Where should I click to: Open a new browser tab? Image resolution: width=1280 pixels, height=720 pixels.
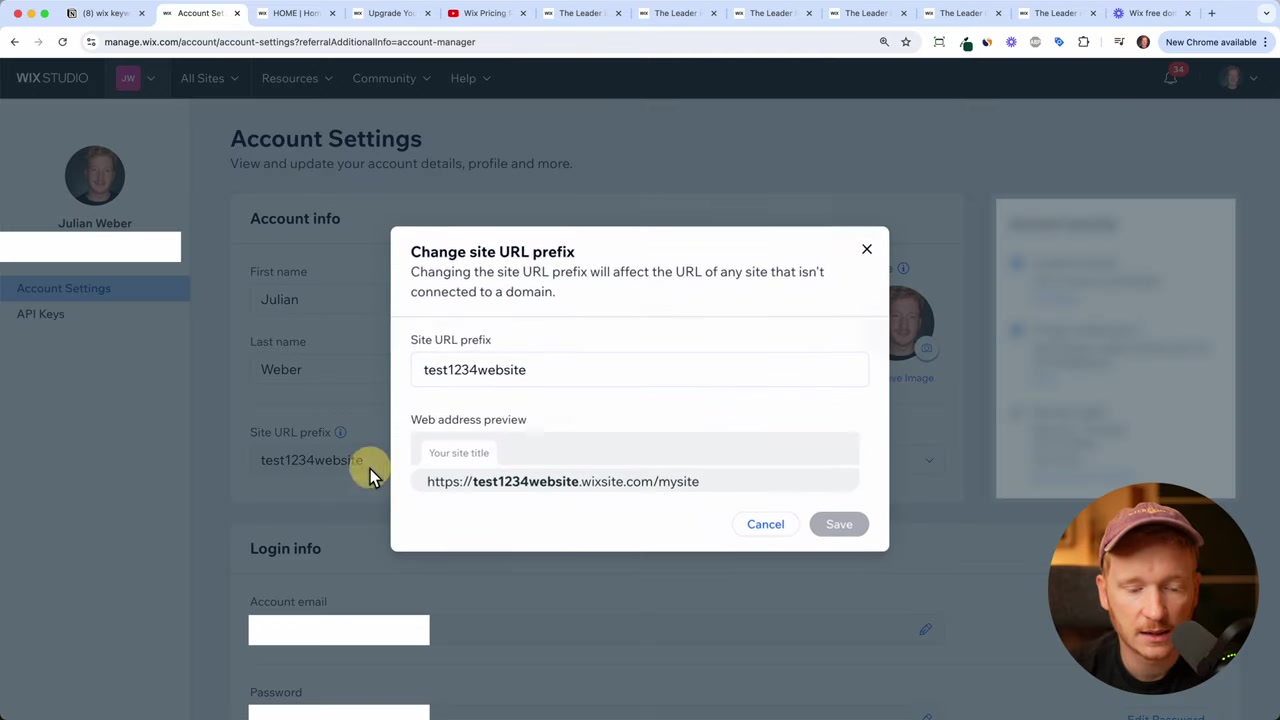[x=1212, y=13]
